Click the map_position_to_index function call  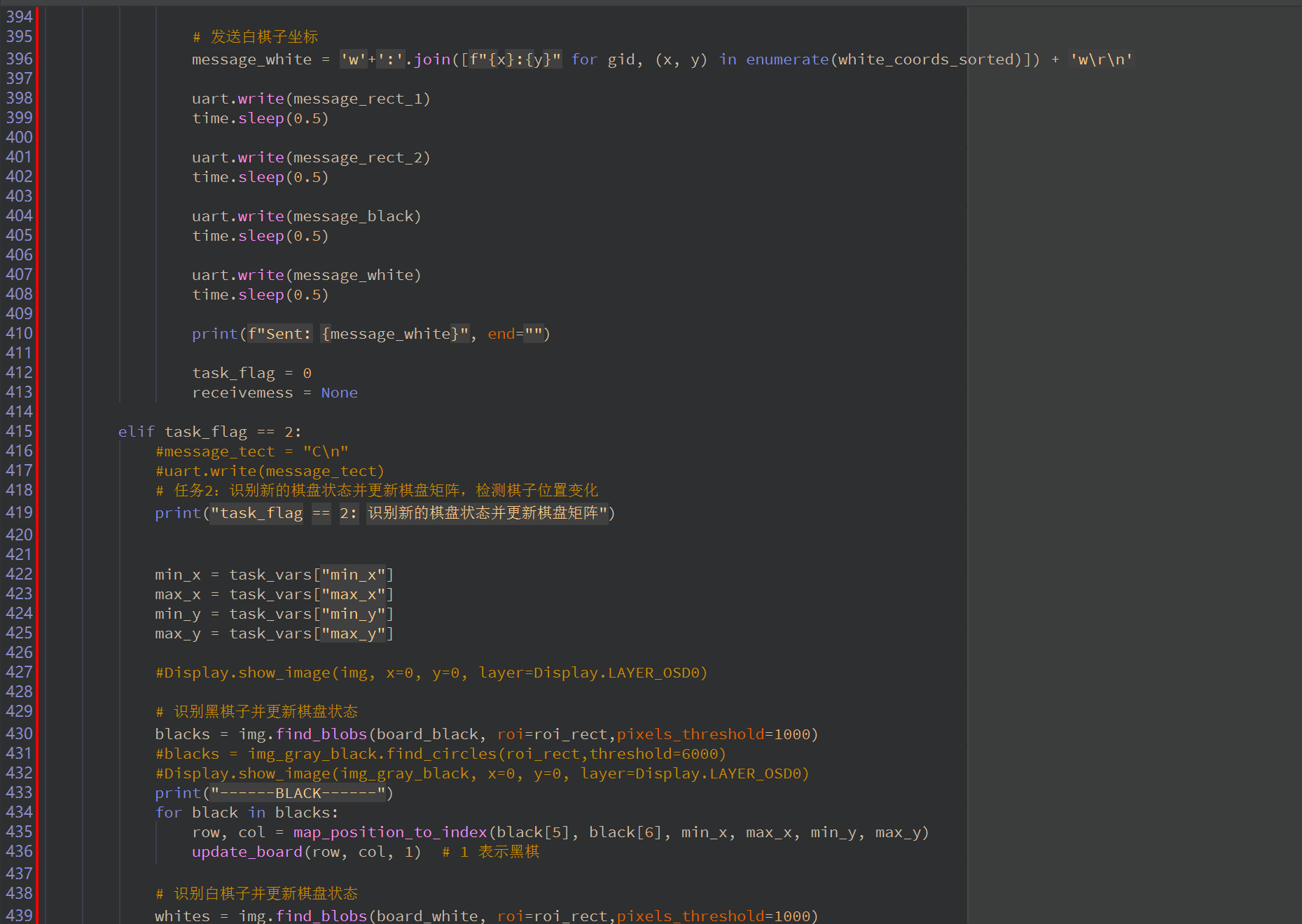click(x=390, y=832)
